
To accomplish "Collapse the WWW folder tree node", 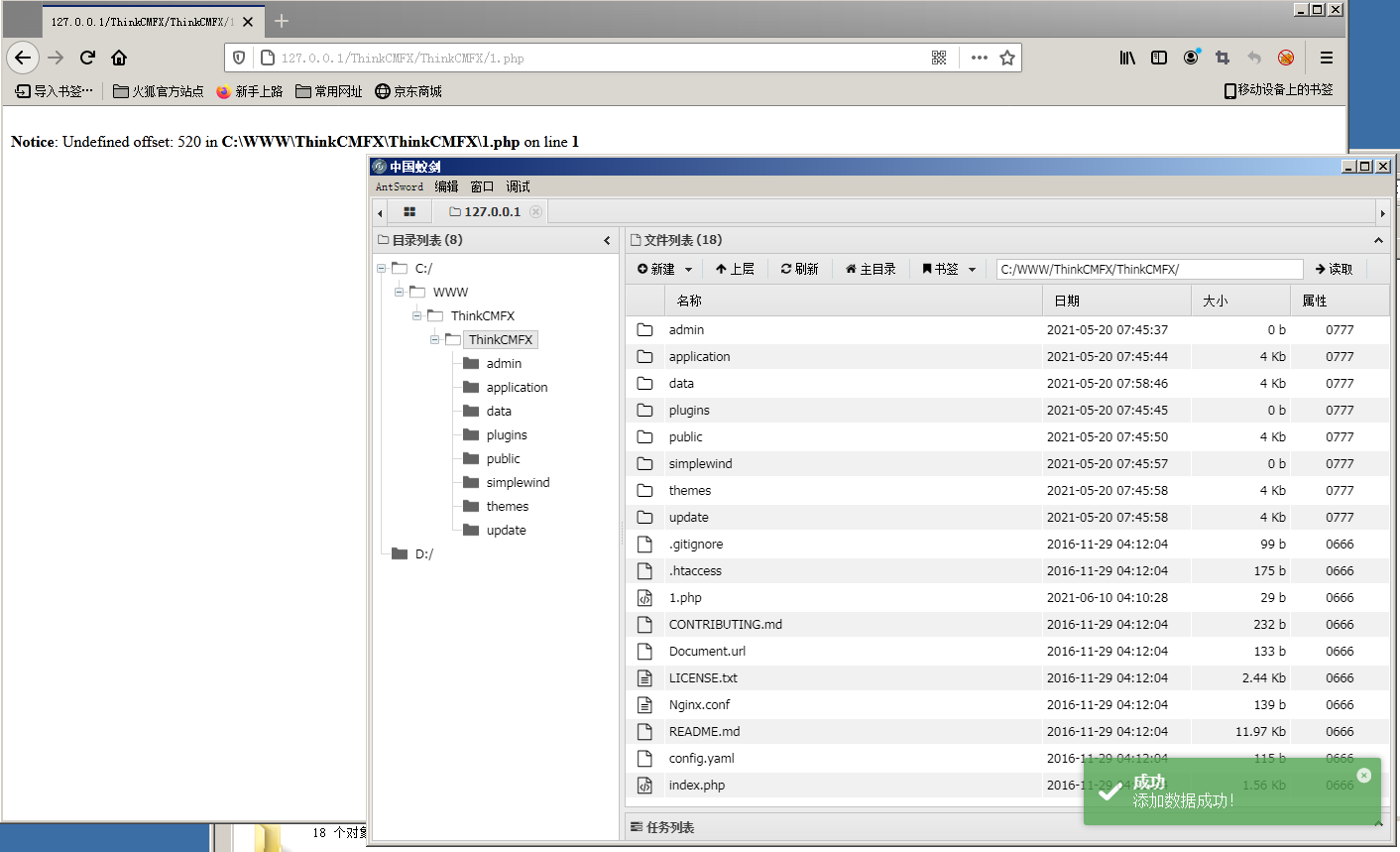I will click(399, 293).
